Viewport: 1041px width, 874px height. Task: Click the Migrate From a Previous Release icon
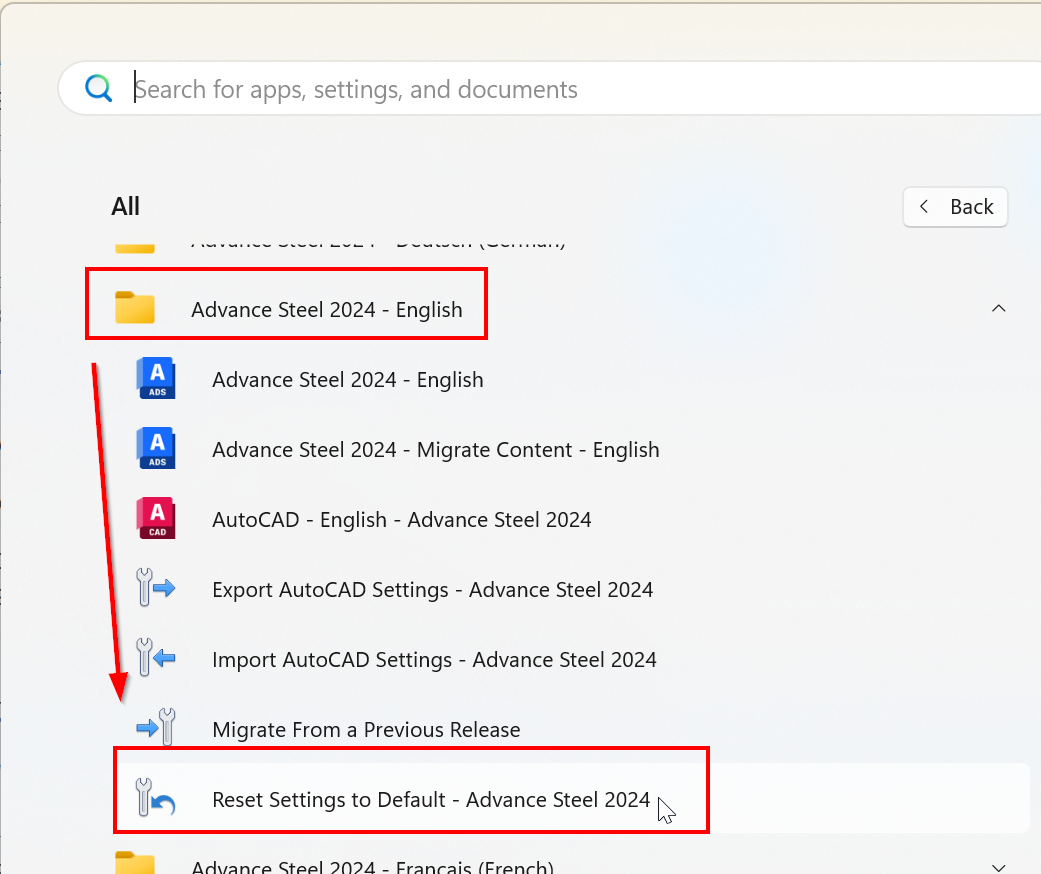point(156,729)
